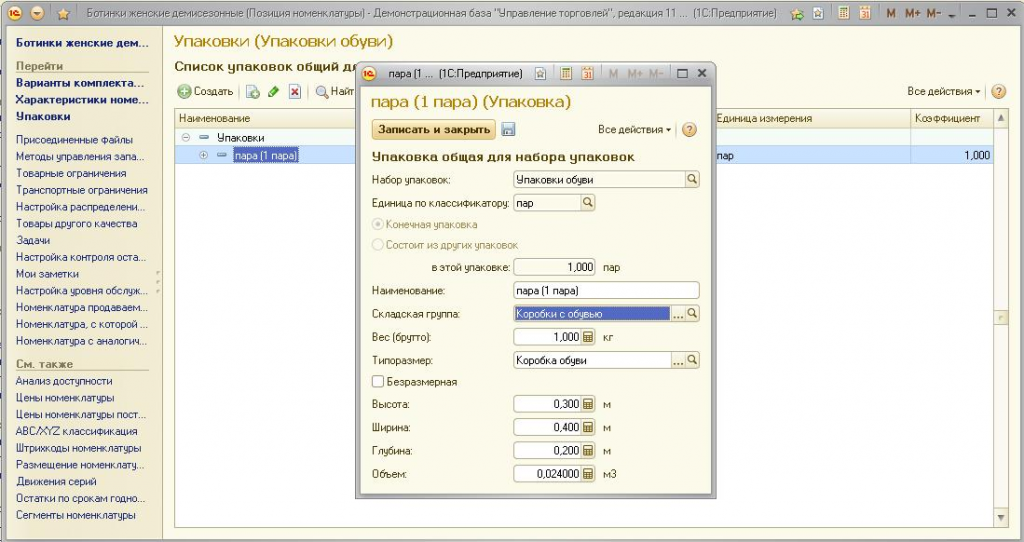The image size is (1024, 542).
Task: Click the red X delete icon in toolbar
Action: click(x=295, y=92)
